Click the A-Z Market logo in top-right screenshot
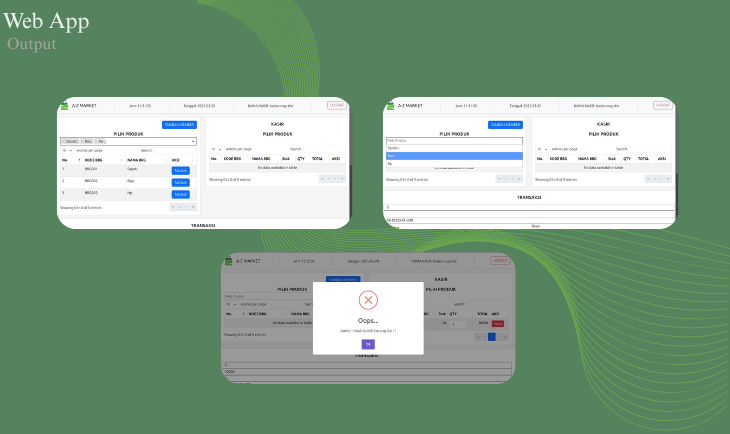Screen dimensions: 730x434 pyautogui.click(x=391, y=105)
